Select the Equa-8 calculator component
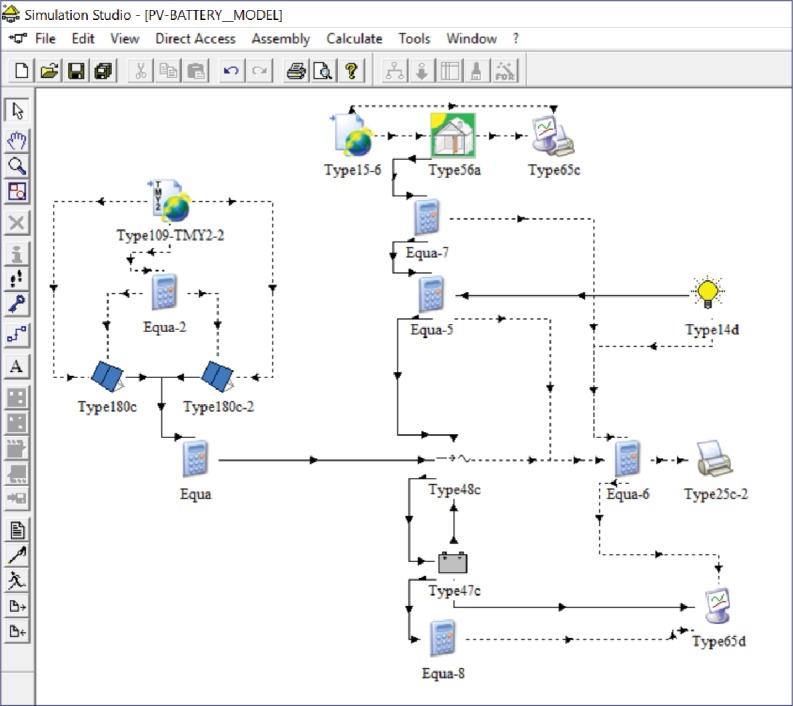The height and width of the screenshot is (706, 793). pyautogui.click(x=443, y=638)
